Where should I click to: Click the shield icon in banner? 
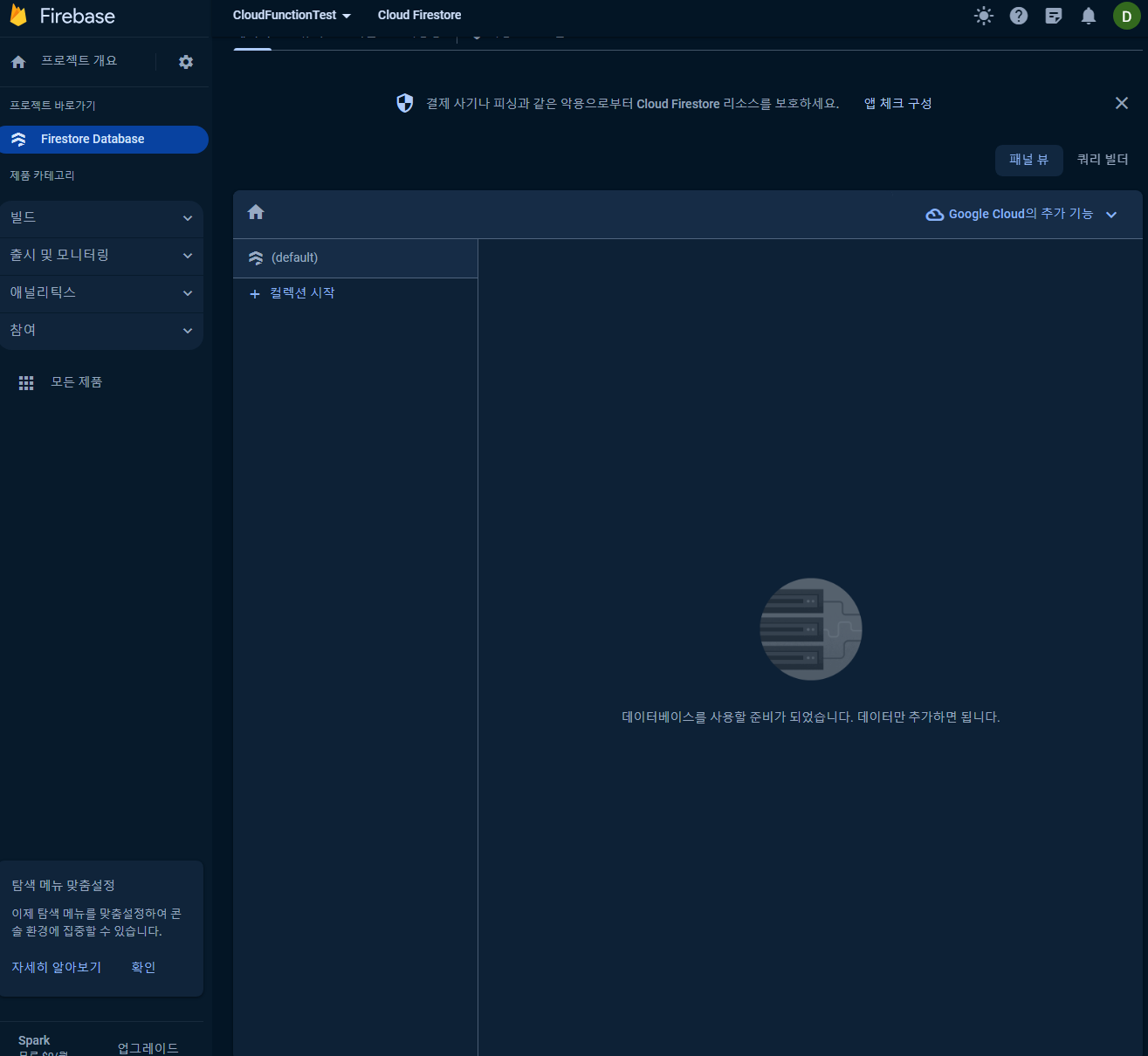pos(405,103)
